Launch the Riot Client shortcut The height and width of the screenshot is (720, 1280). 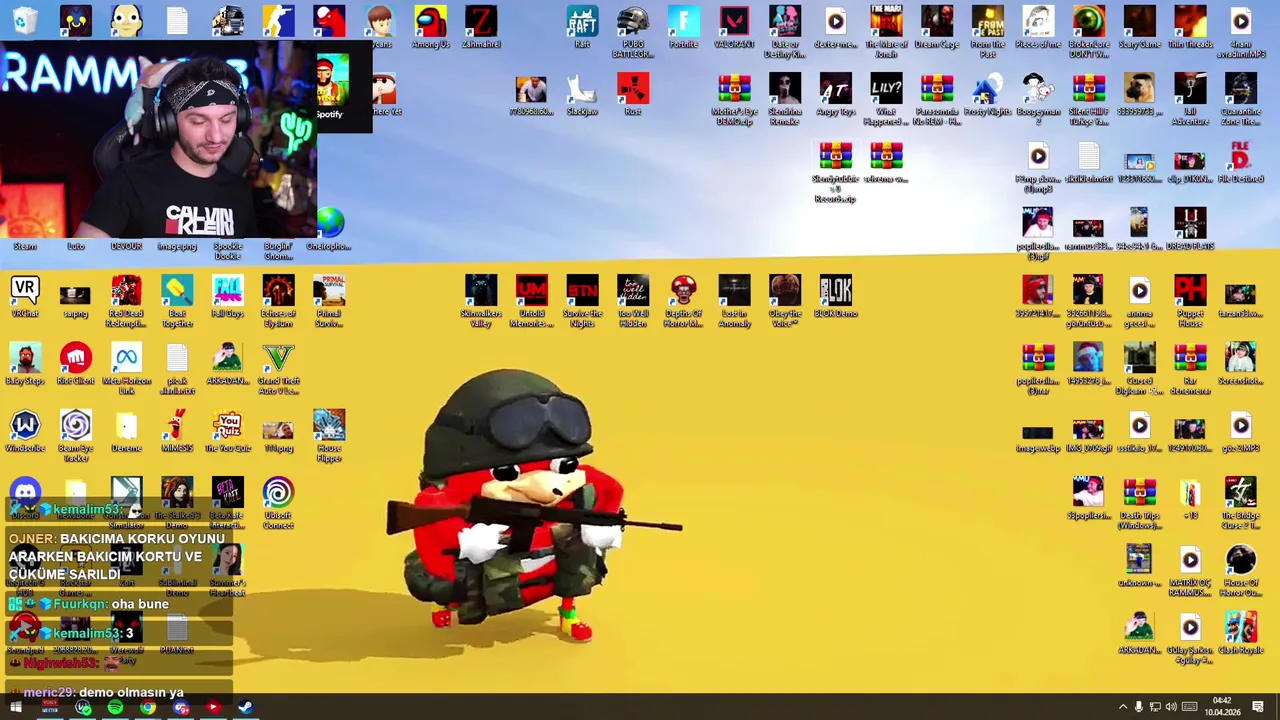click(x=76, y=364)
